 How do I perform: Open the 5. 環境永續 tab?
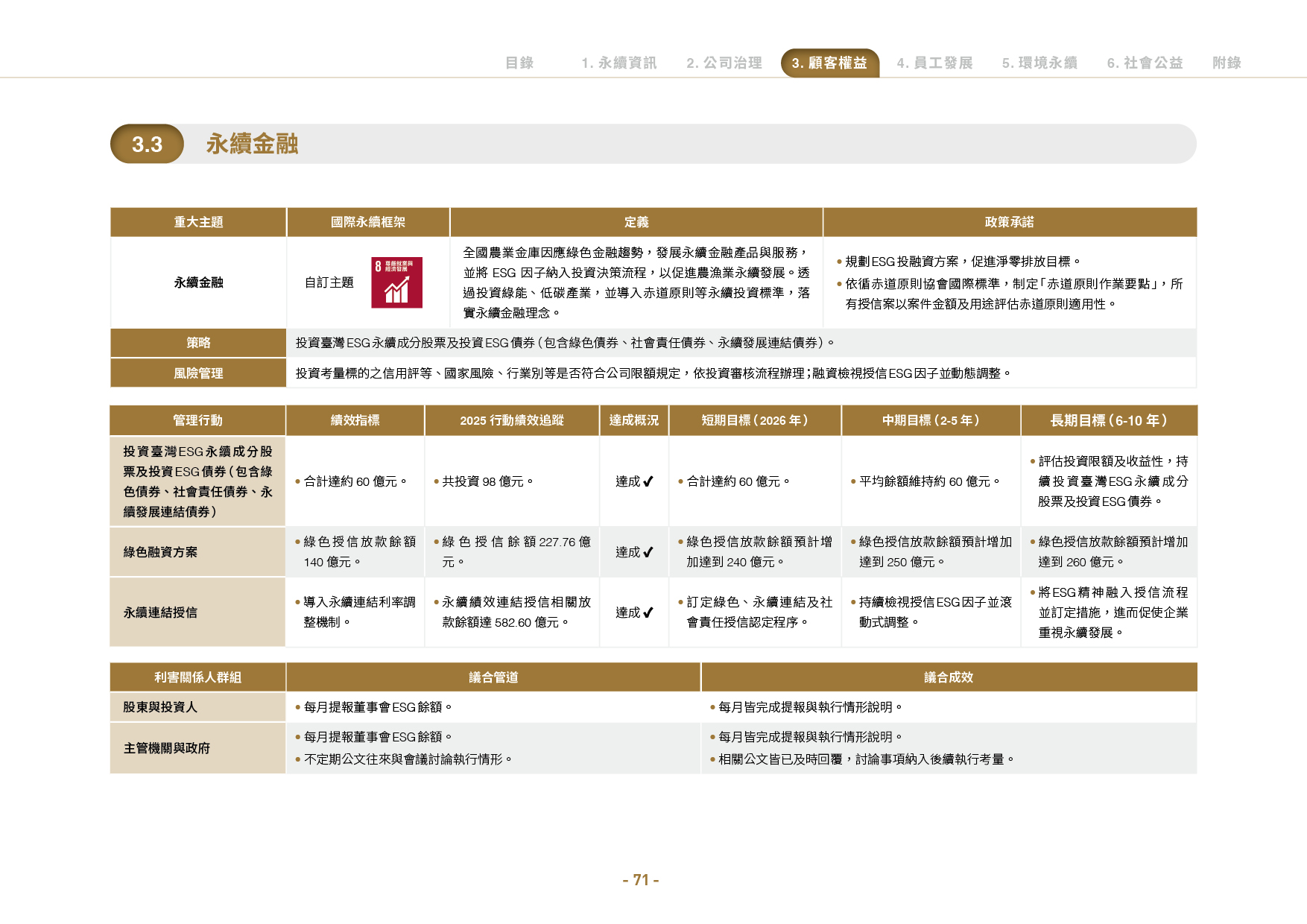[1039, 63]
